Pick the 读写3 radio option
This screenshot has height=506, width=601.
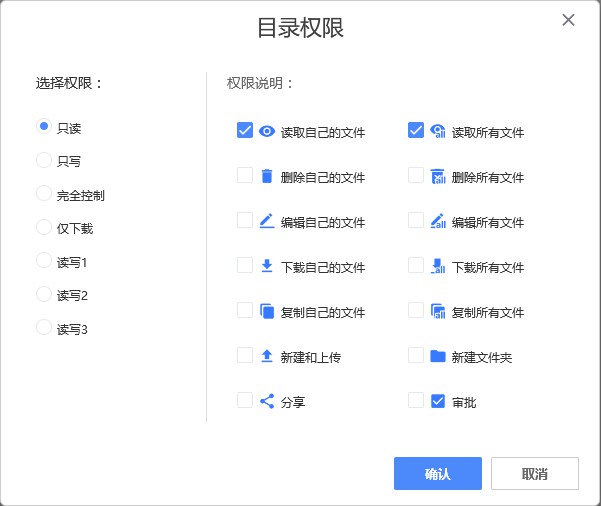click(44, 327)
